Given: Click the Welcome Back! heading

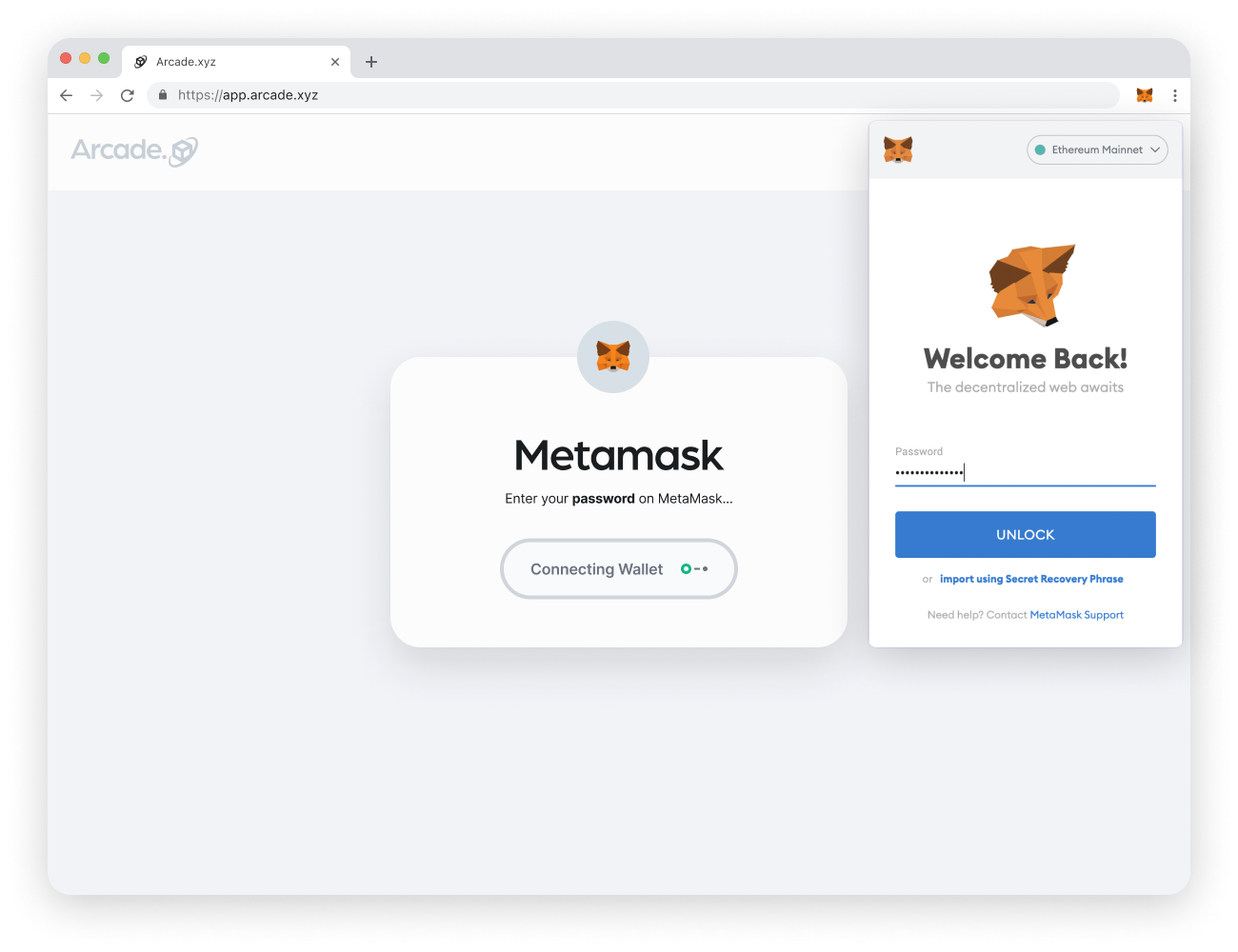Looking at the screenshot, I should tap(1026, 359).
